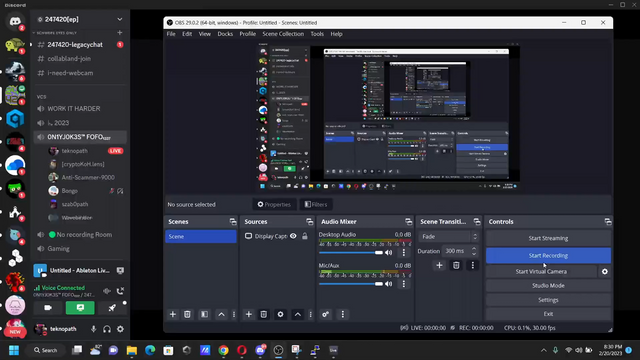The width and height of the screenshot is (640, 360).
Task: Click Start Recording button
Action: tap(548, 256)
